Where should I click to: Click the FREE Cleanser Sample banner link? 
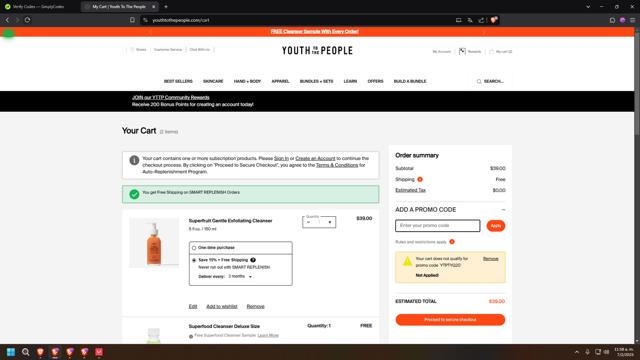click(314, 31)
